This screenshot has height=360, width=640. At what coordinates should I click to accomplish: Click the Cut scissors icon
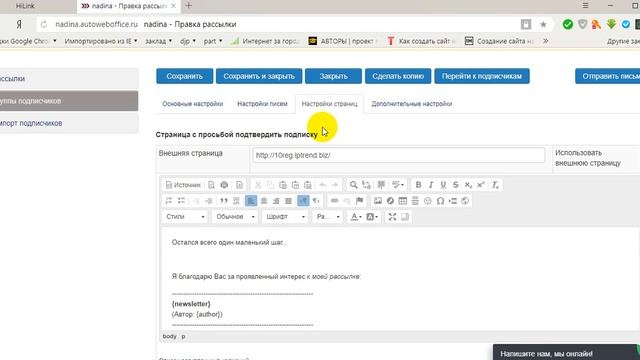258,185
